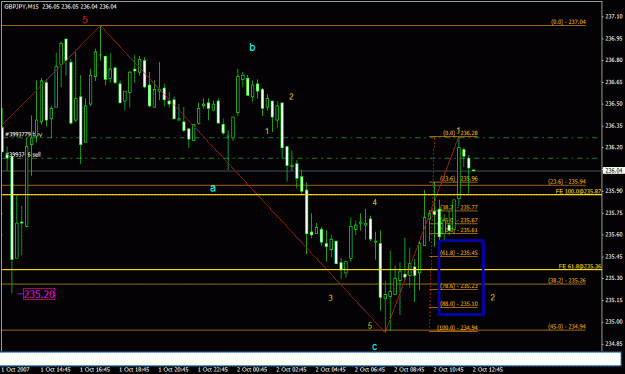Click 236.65 on the price axis
The height and width of the screenshot is (374, 625).
click(614, 82)
